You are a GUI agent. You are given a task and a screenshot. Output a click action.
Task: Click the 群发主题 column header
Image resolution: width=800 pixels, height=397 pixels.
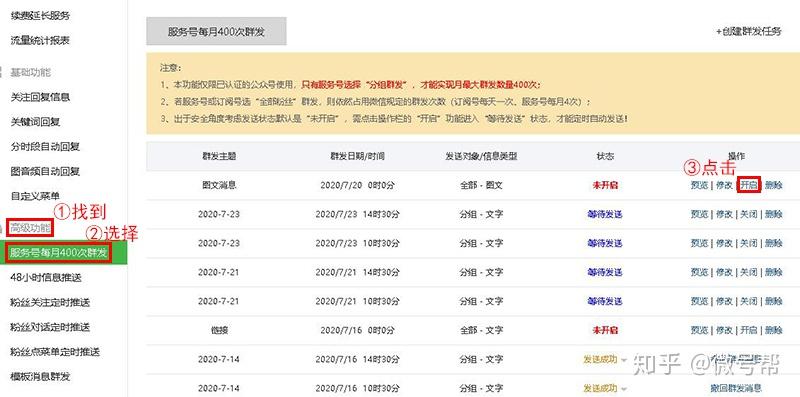tap(219, 157)
